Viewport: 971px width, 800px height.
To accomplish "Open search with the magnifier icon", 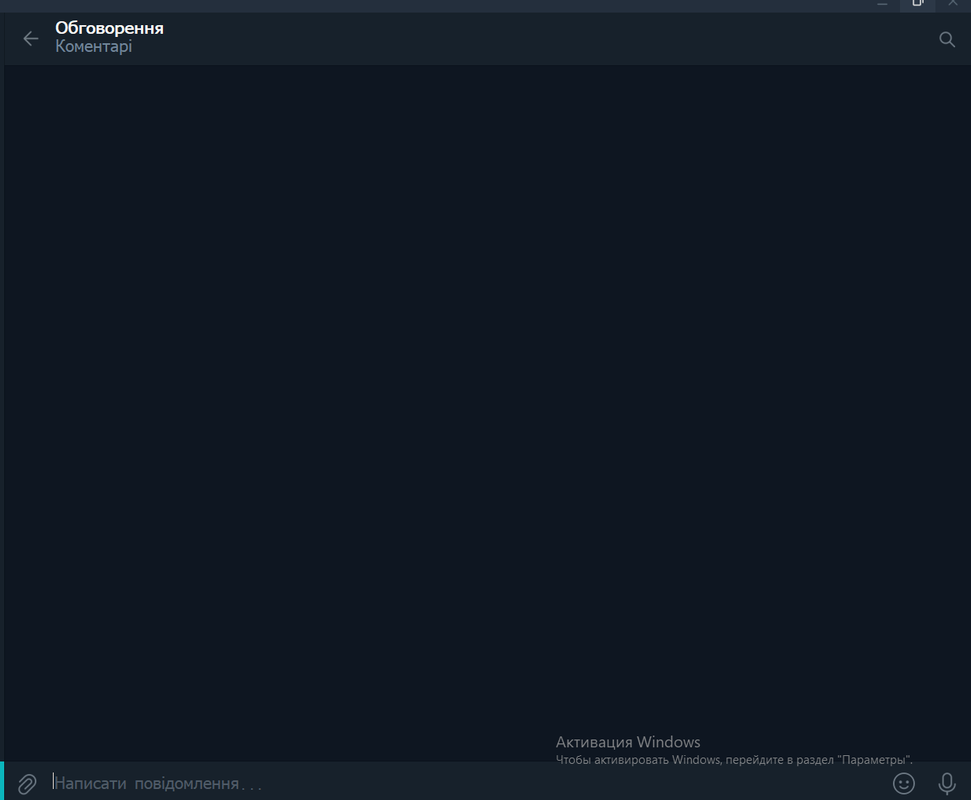I will coord(947,40).
